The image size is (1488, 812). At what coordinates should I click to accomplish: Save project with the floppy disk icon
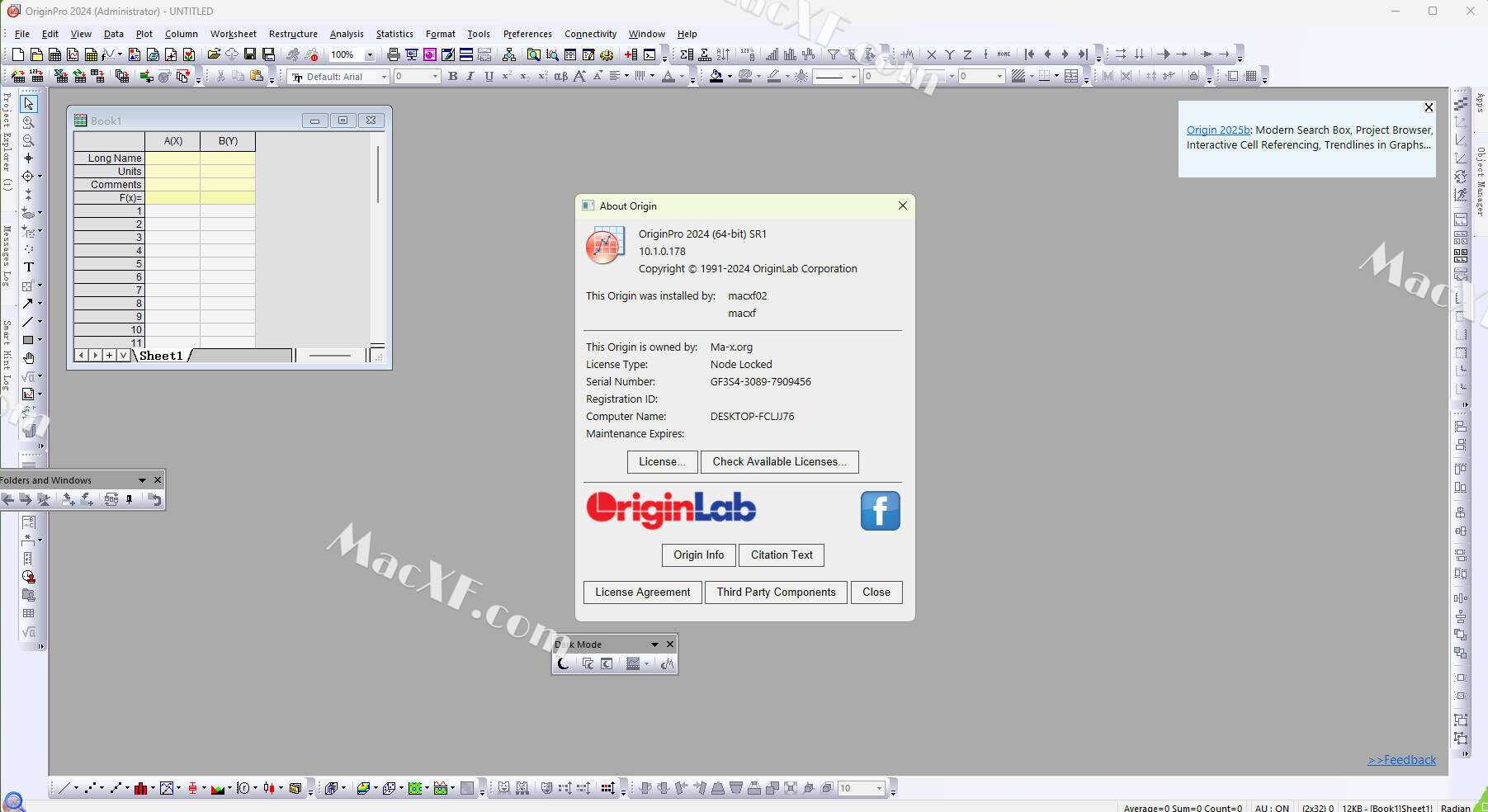(x=250, y=54)
